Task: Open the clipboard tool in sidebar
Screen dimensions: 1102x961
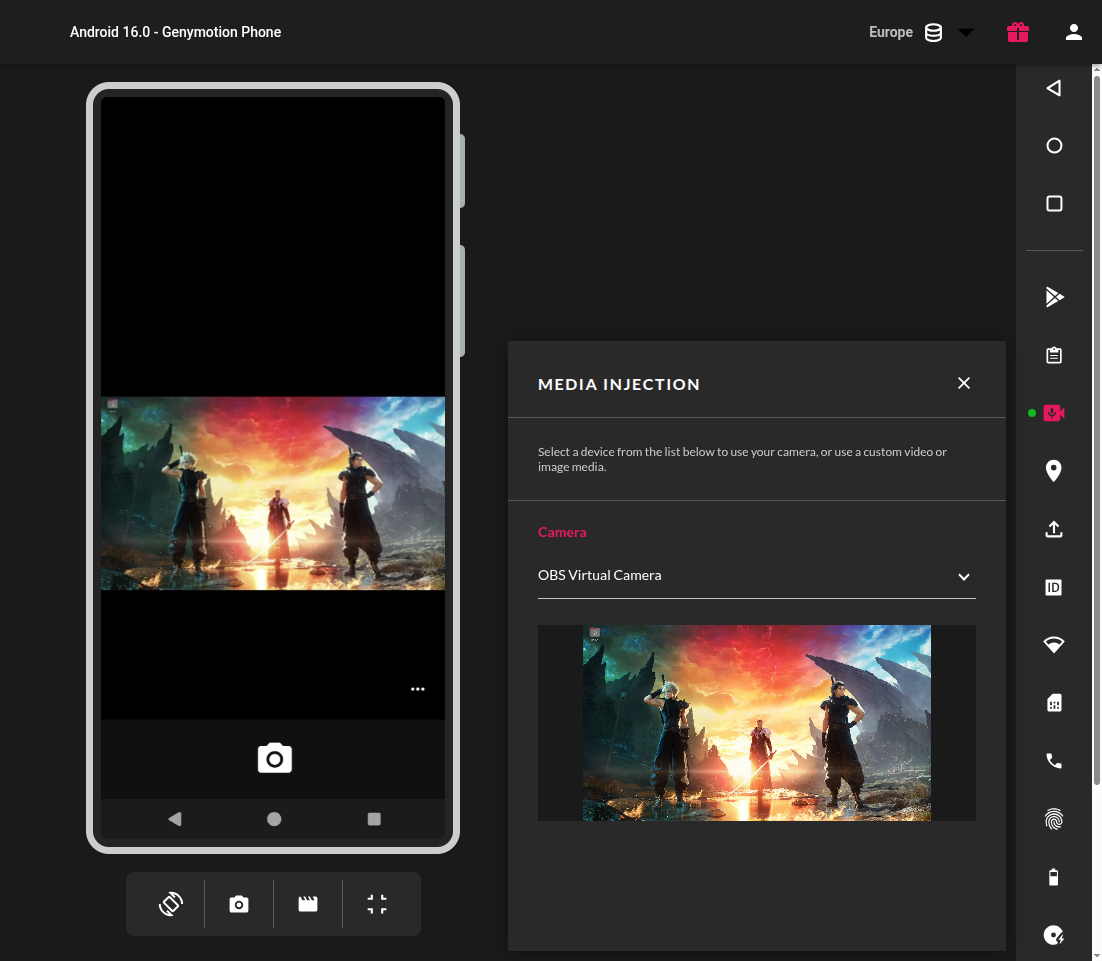Action: [x=1054, y=355]
